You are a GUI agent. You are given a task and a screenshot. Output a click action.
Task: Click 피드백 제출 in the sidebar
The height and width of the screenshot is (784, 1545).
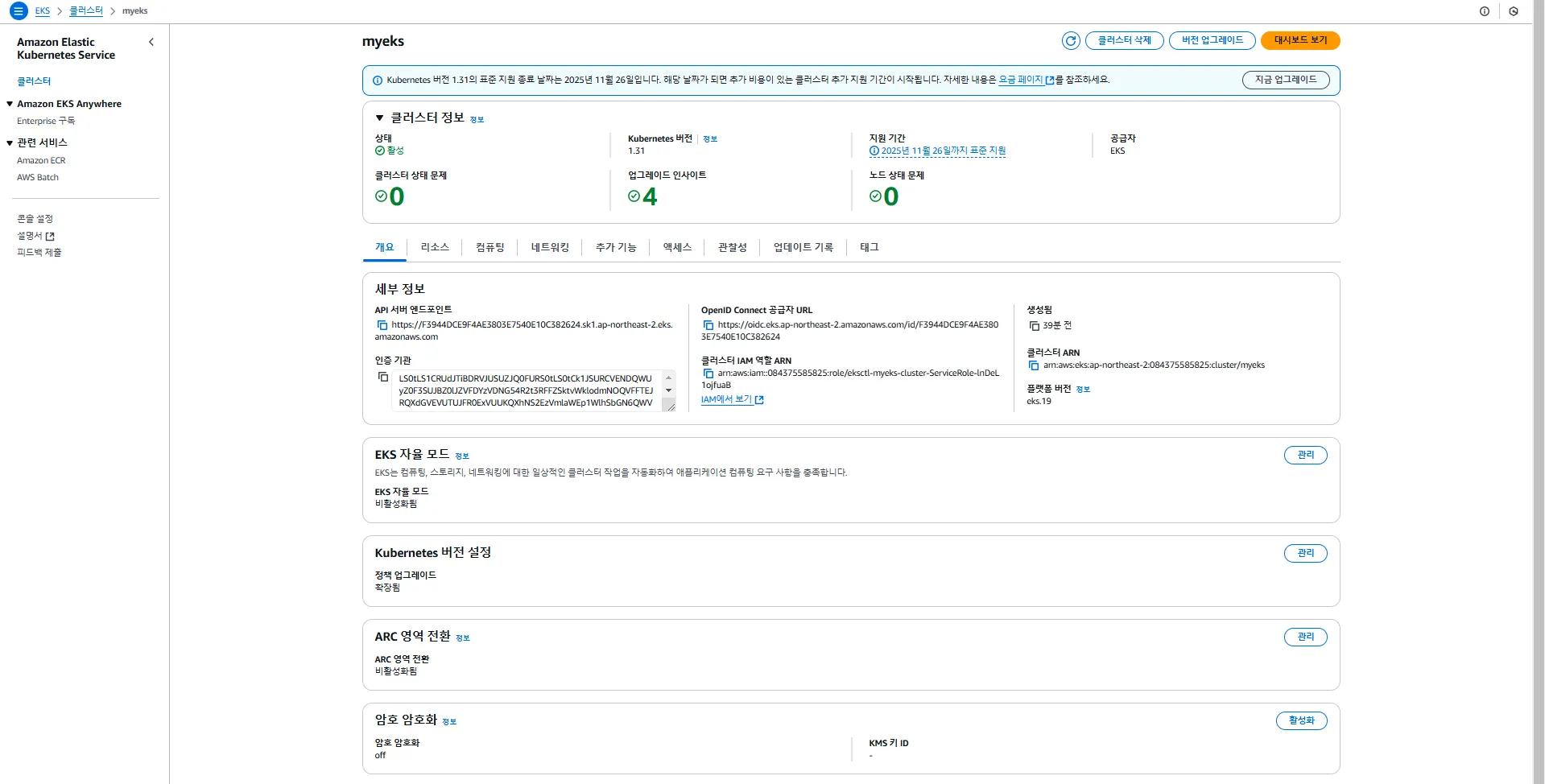coord(39,253)
